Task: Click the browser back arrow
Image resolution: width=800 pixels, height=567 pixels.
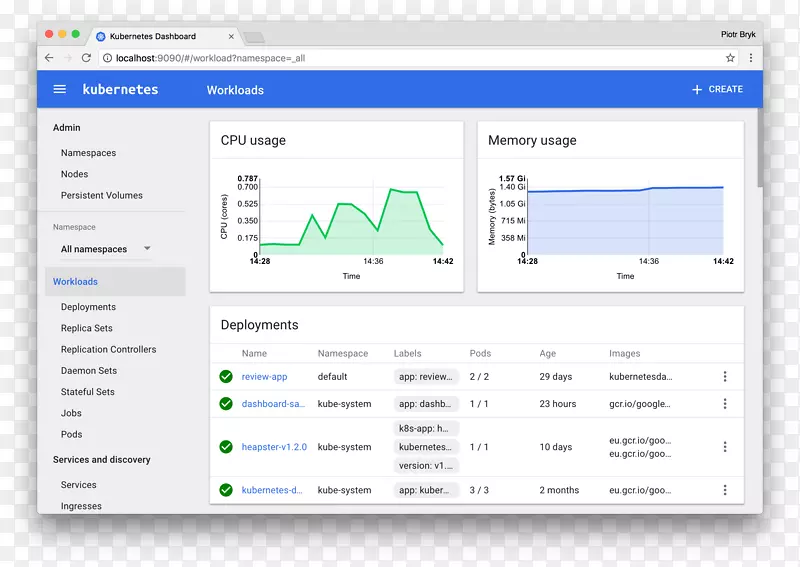Action: [49, 58]
